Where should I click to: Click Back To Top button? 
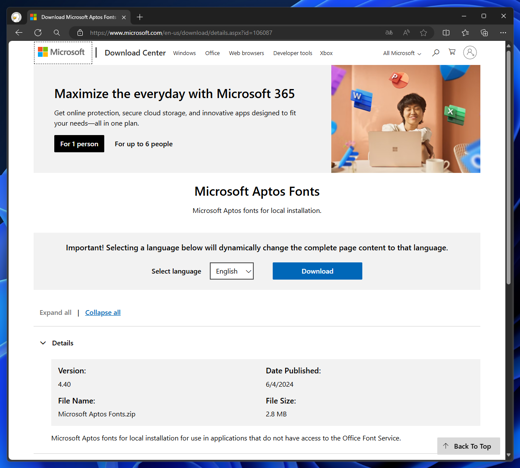coord(468,446)
